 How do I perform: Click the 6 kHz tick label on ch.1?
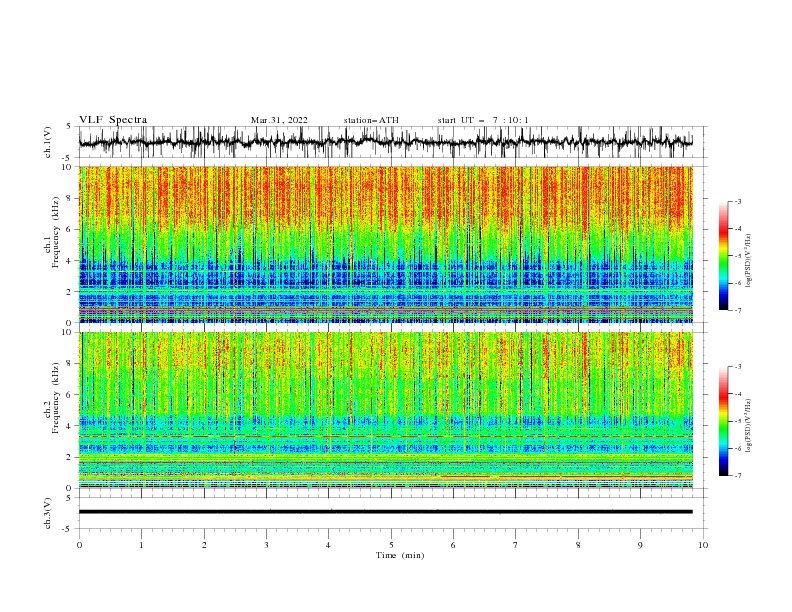click(70, 230)
